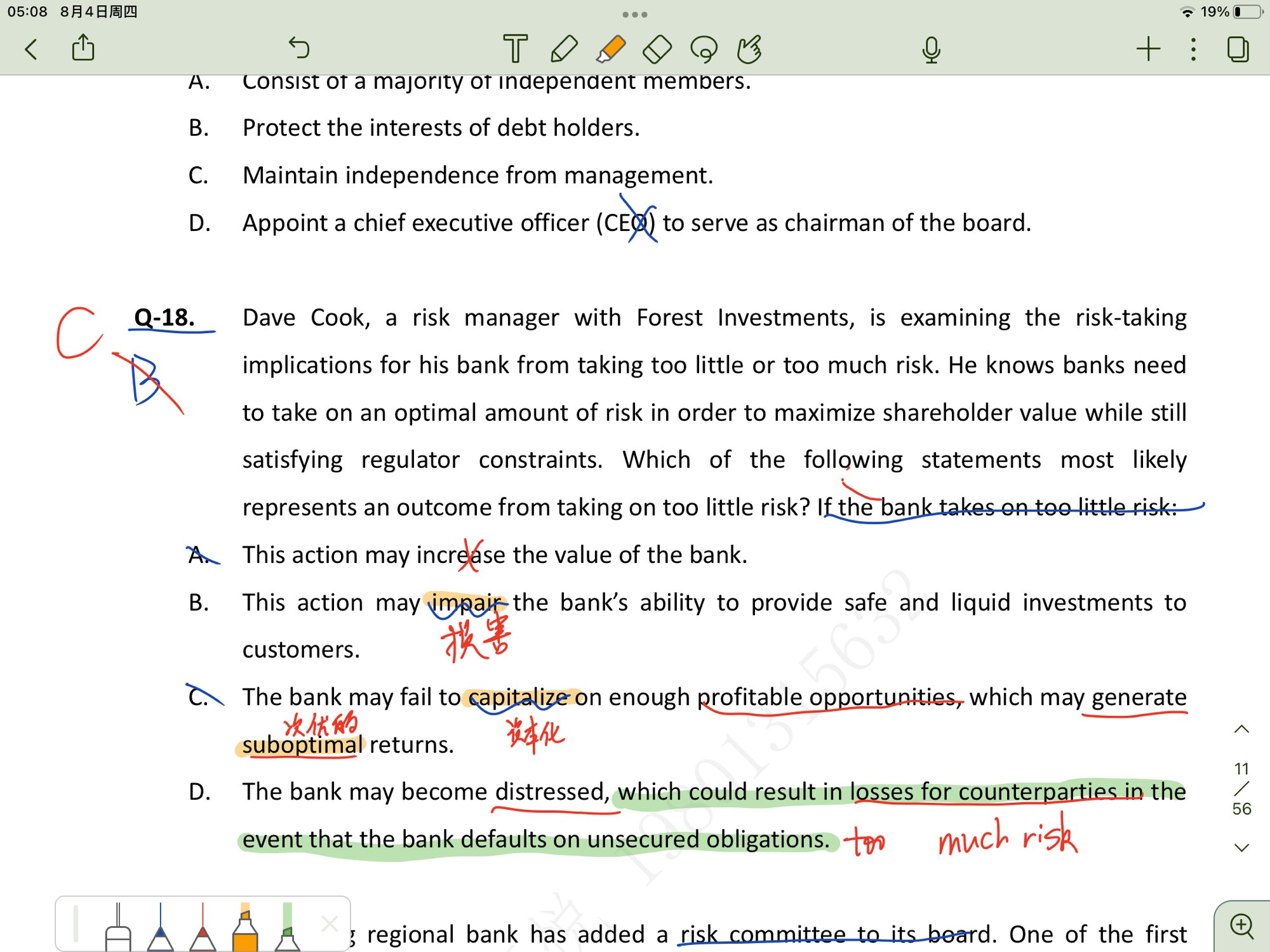Select the orange Highlighter tool in the top toolbar
This screenshot has width=1270, height=952.
point(611,49)
